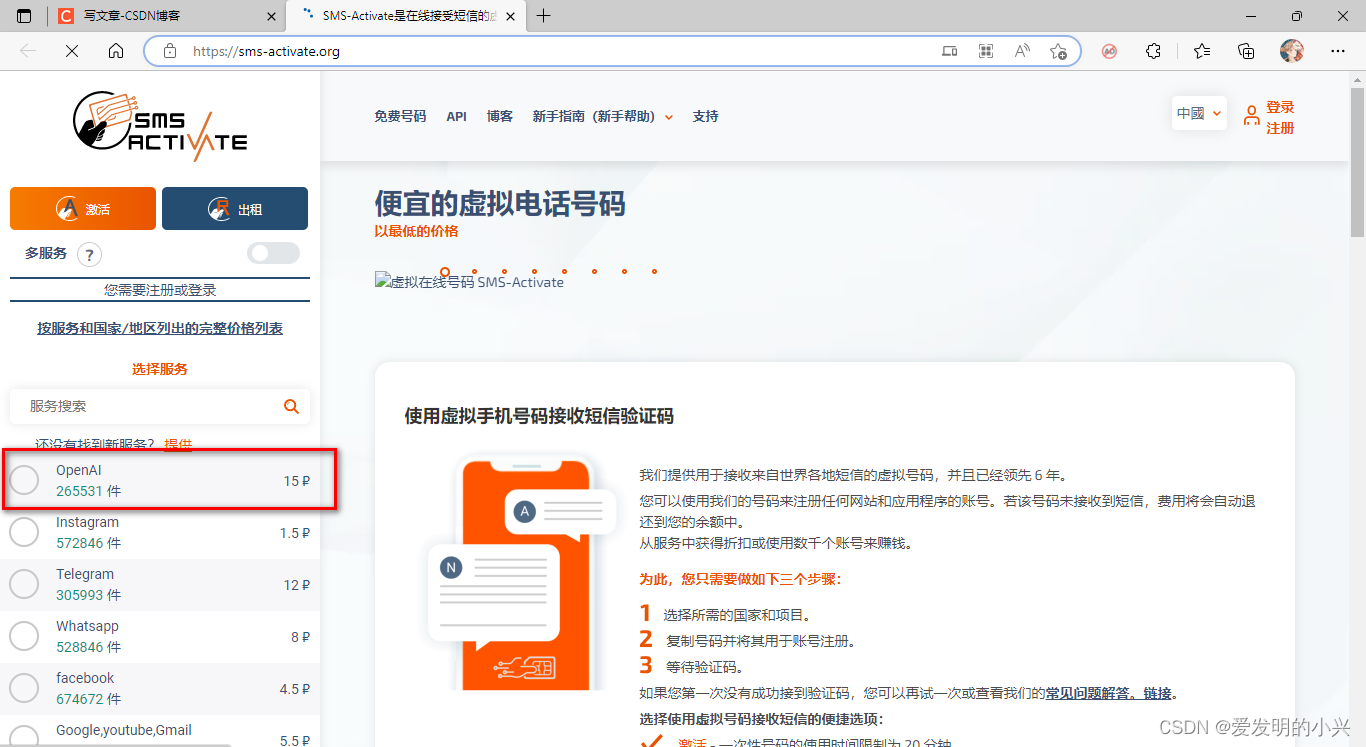1366x747 pixels.
Task: Open the browser settings and more menu
Action: tap(1337, 51)
